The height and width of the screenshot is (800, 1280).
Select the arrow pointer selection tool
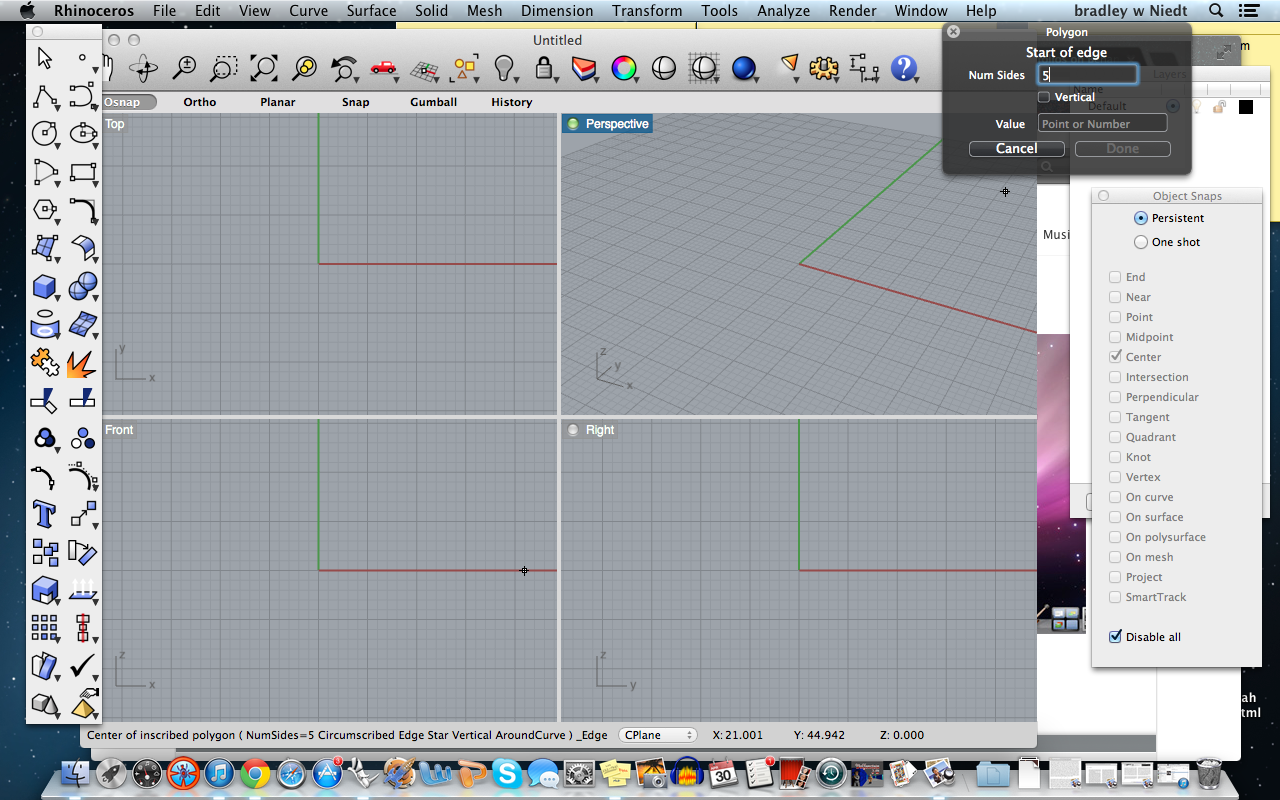click(x=44, y=58)
